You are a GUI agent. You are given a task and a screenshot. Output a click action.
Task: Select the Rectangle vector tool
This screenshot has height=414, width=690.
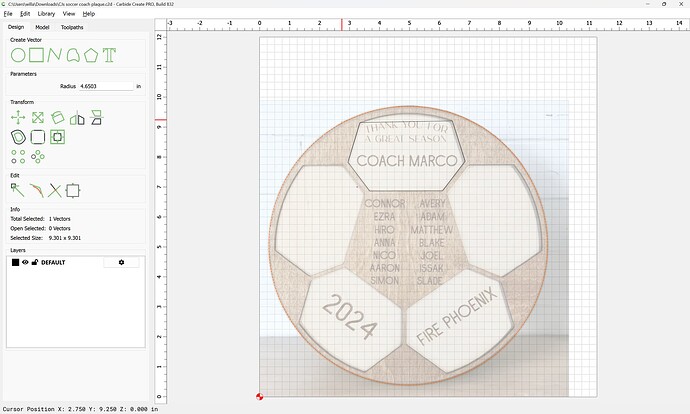pos(37,55)
